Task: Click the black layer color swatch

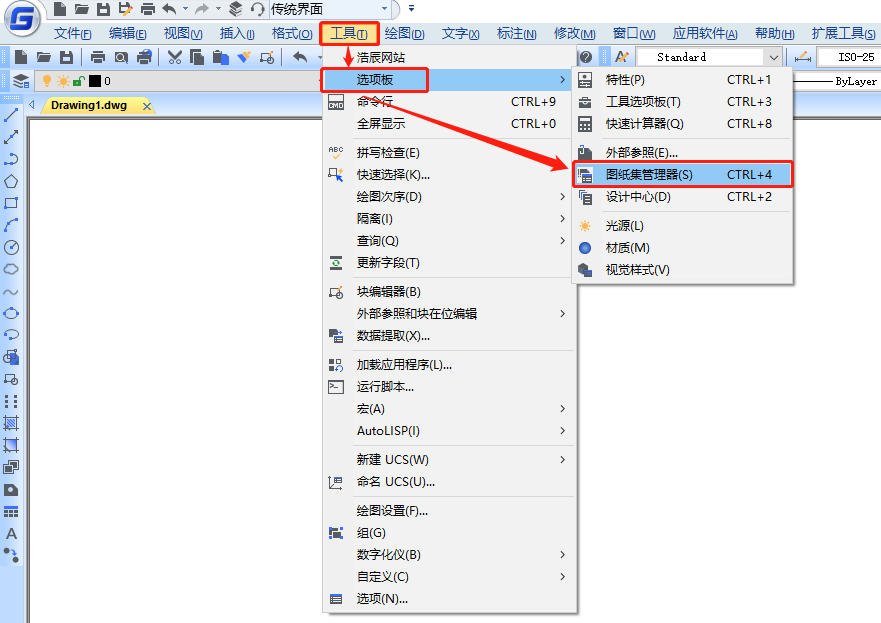Action: (x=93, y=81)
